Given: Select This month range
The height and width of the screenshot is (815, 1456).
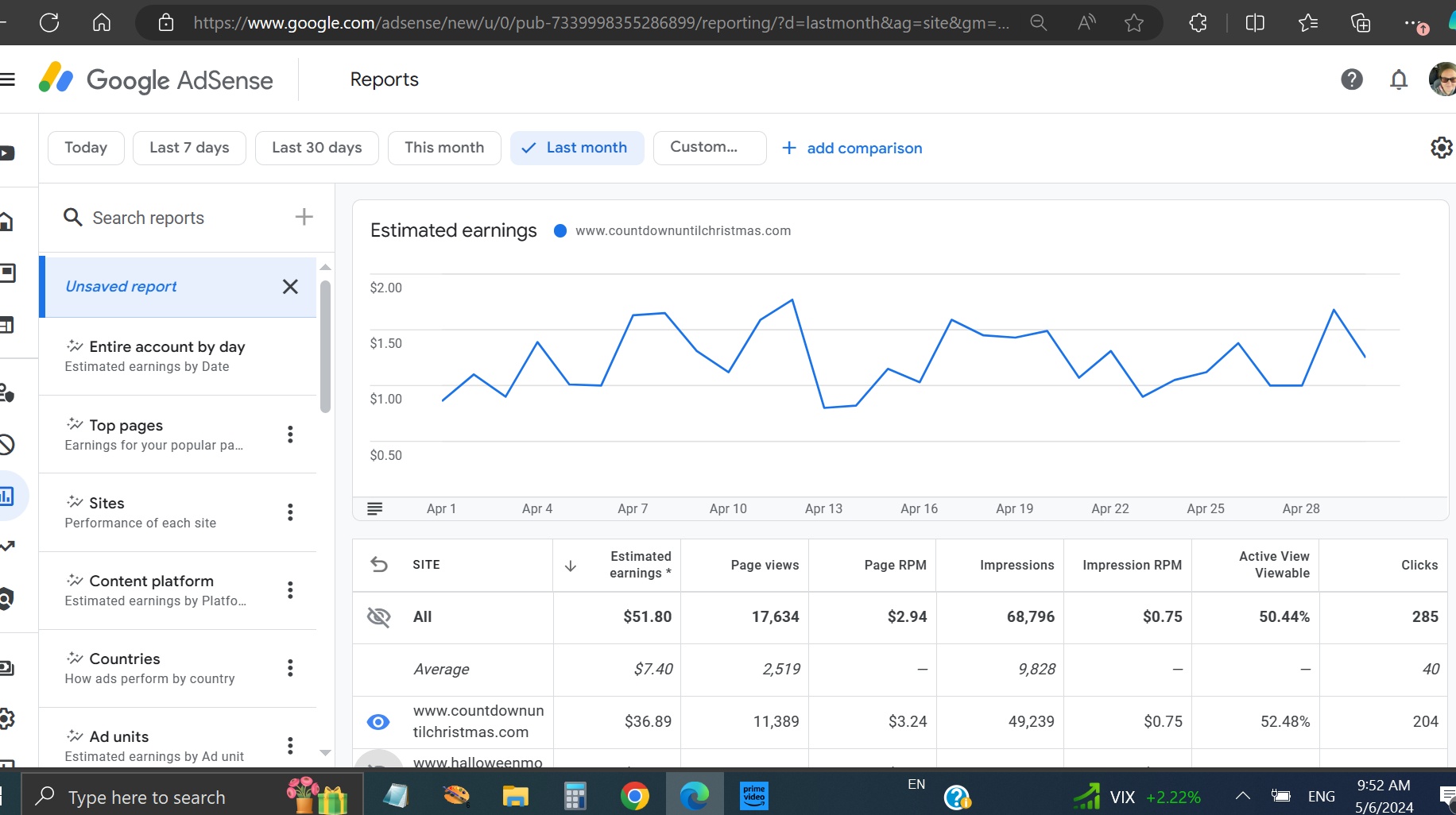Looking at the screenshot, I should pos(444,148).
